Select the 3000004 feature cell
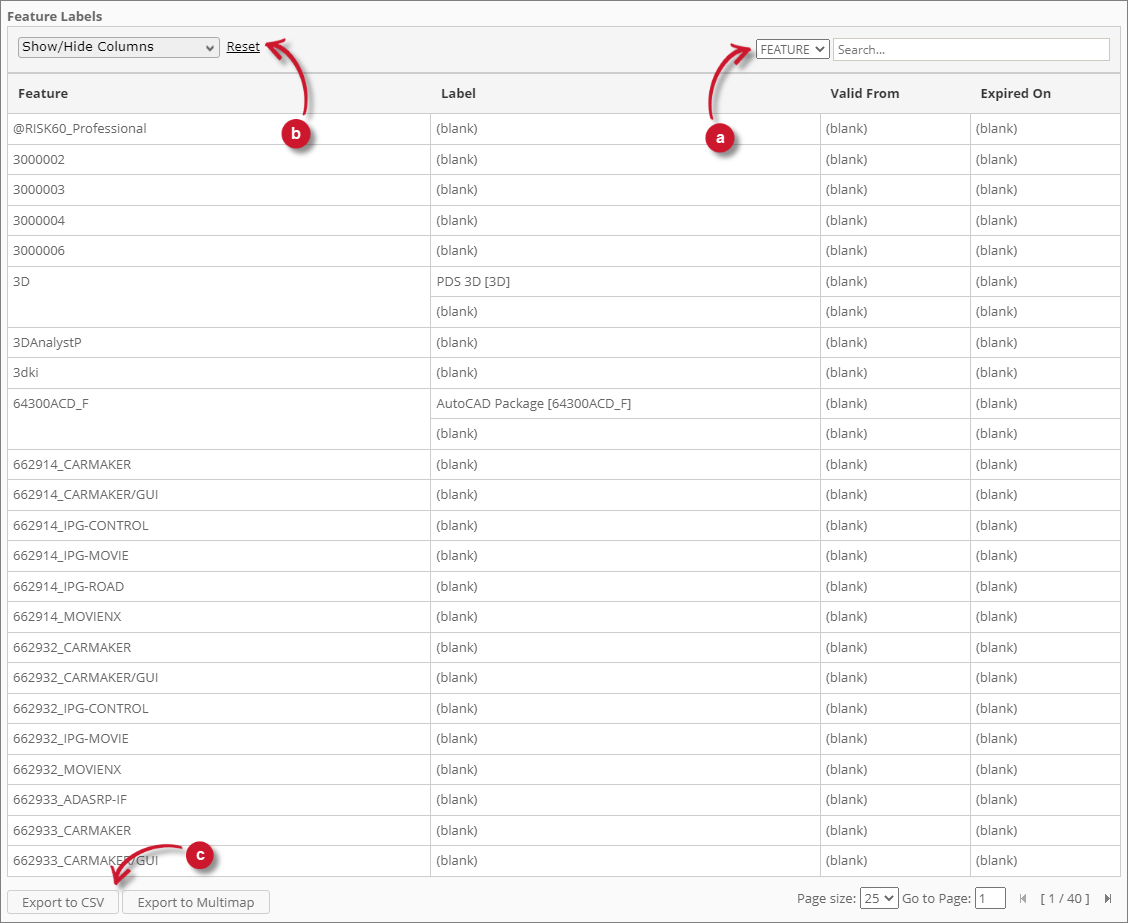 pyautogui.click(x=219, y=221)
